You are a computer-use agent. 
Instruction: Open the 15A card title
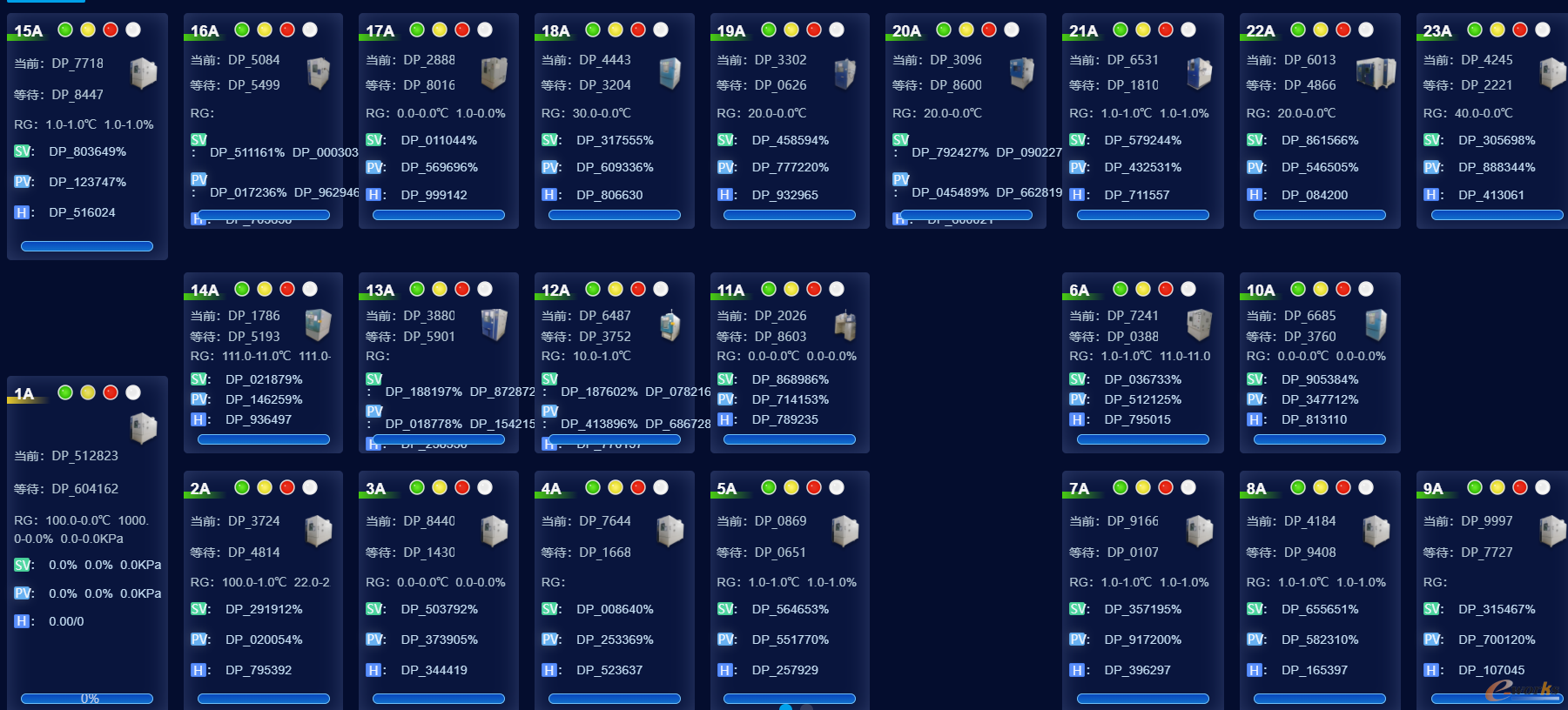(x=28, y=31)
